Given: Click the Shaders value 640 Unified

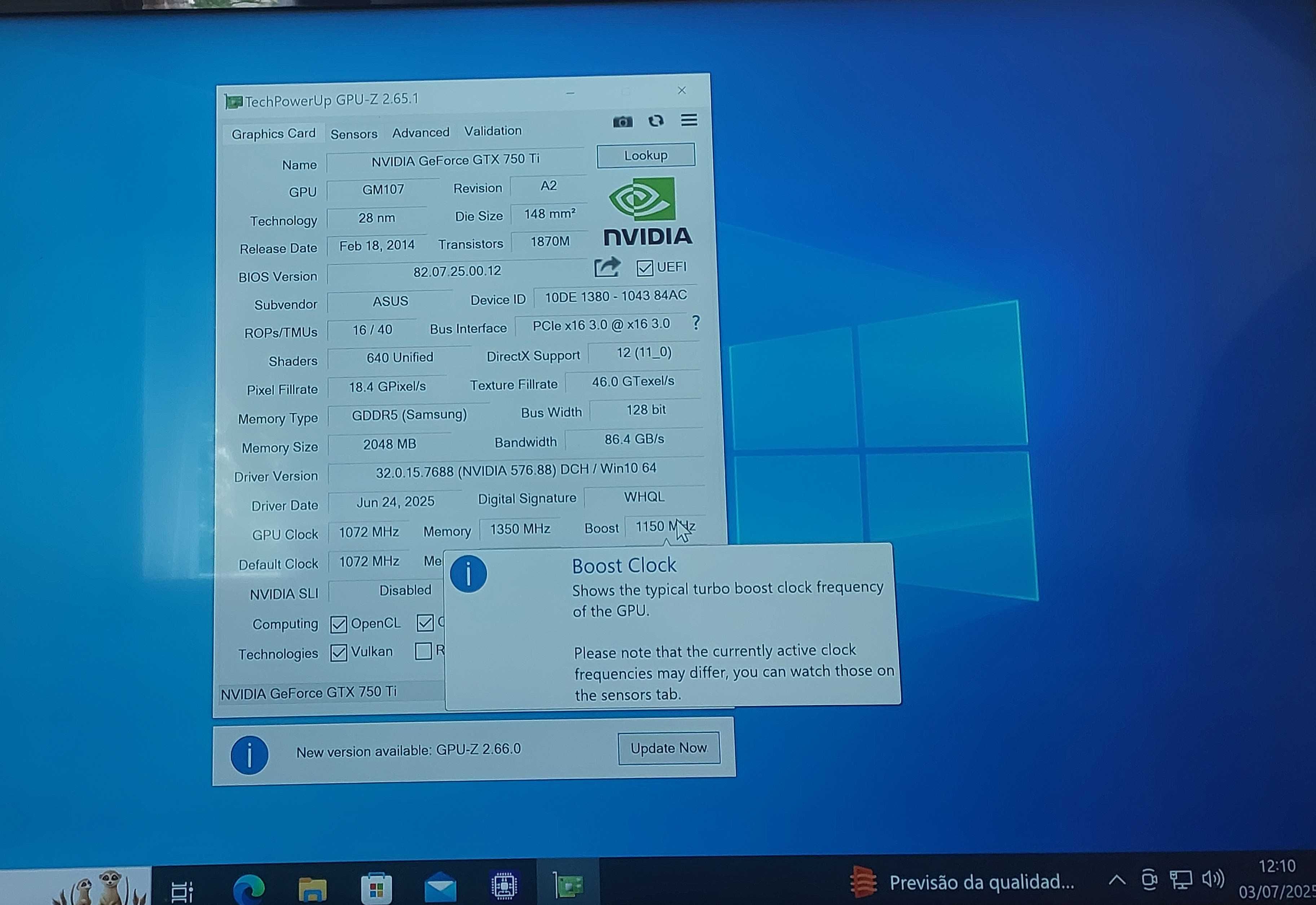Looking at the screenshot, I should (x=400, y=358).
